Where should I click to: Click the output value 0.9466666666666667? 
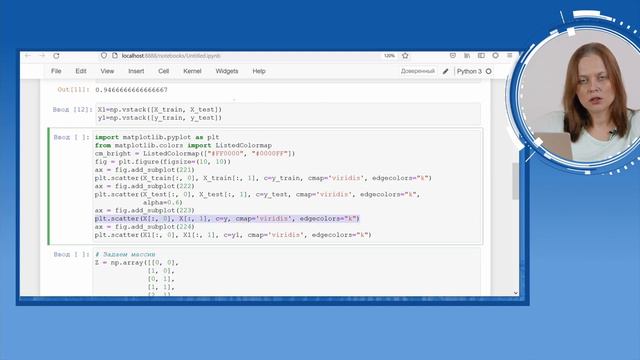pos(131,90)
